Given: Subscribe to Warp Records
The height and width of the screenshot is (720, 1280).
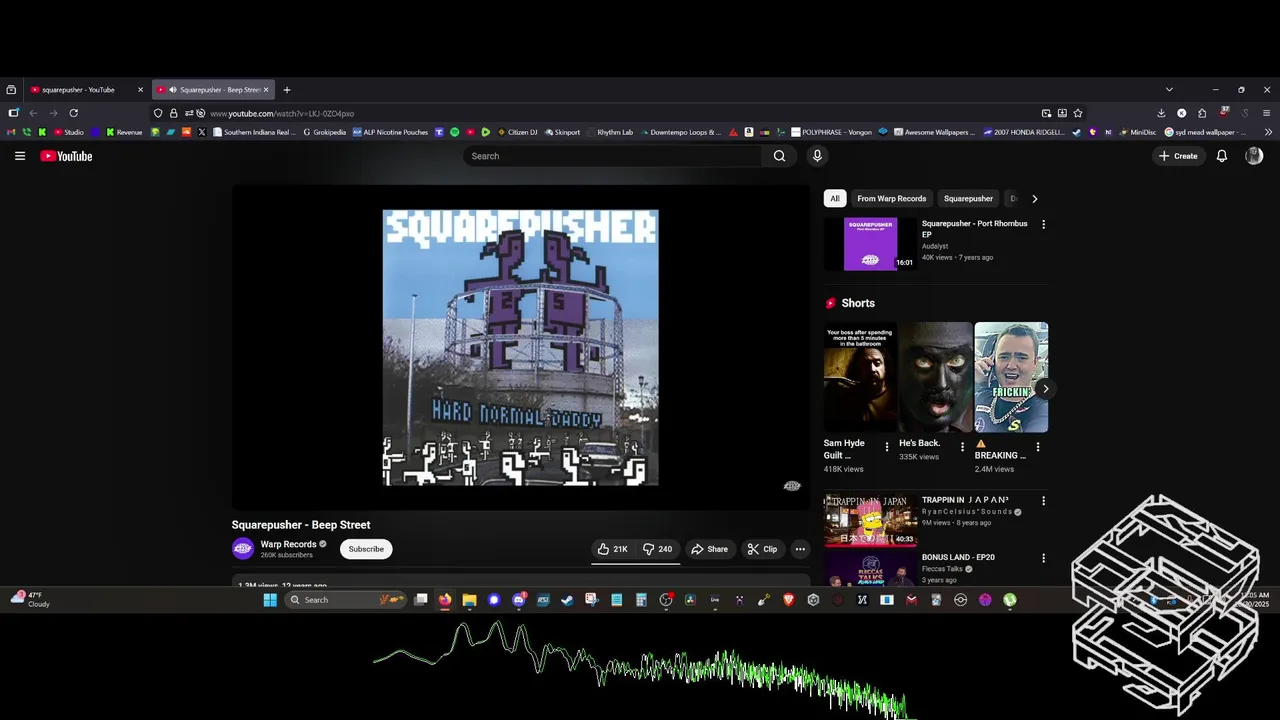Looking at the screenshot, I should [x=366, y=549].
